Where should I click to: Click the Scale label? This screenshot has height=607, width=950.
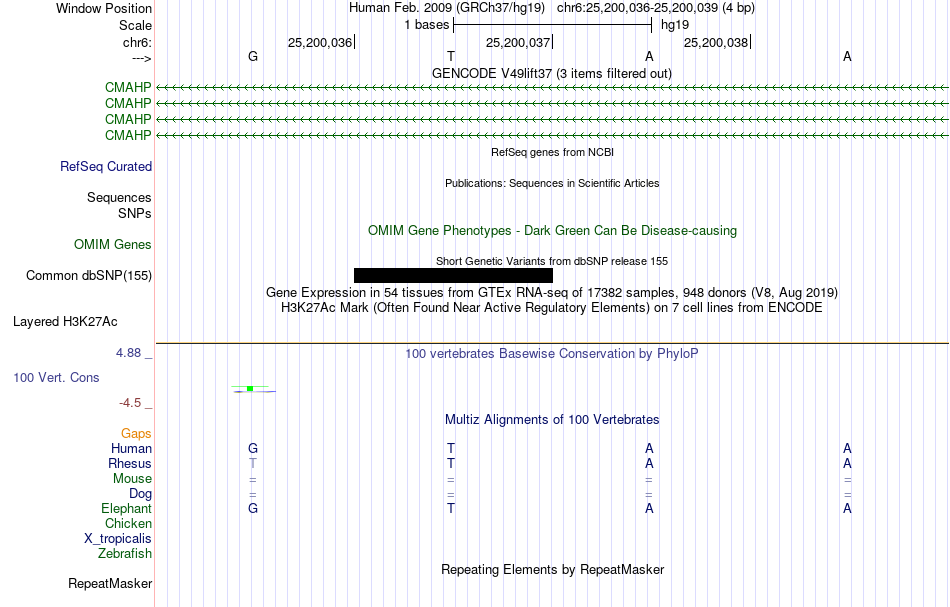[136, 25]
